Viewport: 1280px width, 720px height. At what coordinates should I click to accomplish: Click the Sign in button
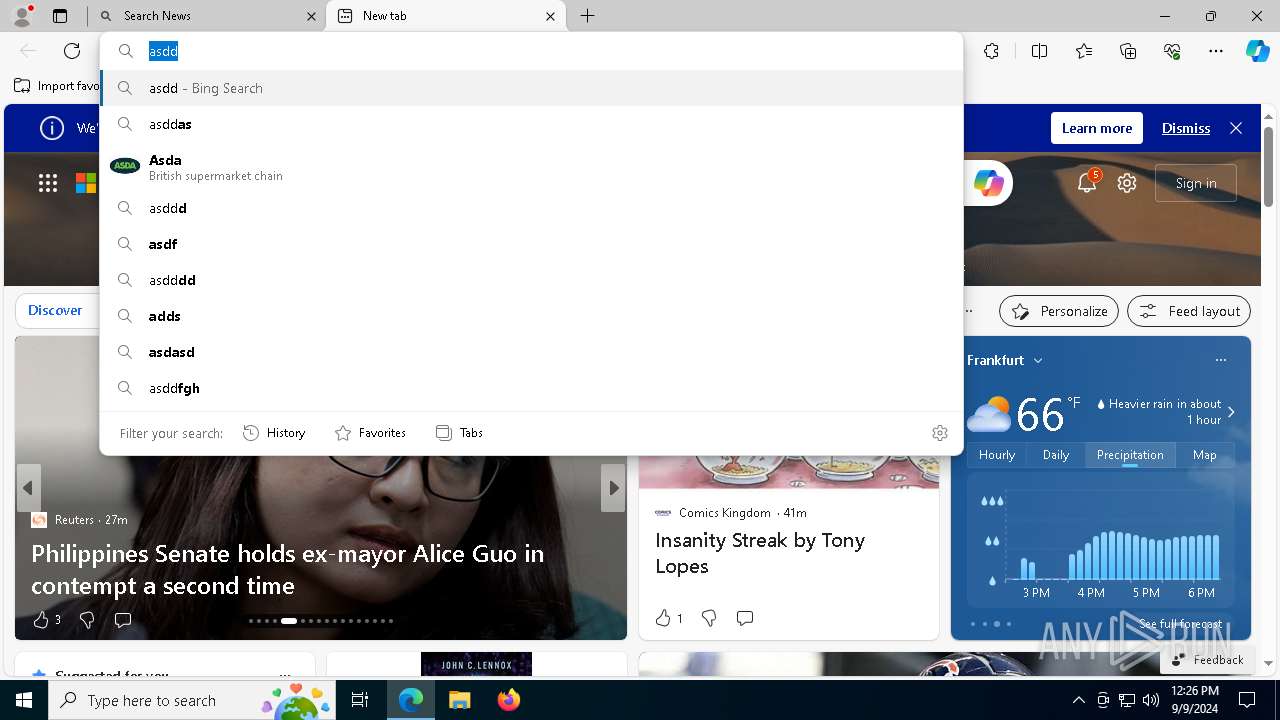1196,183
